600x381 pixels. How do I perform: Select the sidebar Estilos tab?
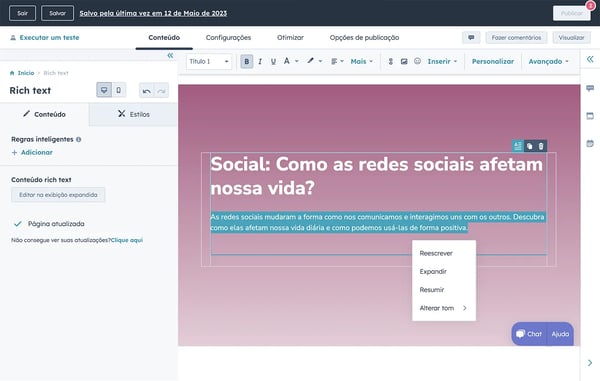click(x=134, y=114)
